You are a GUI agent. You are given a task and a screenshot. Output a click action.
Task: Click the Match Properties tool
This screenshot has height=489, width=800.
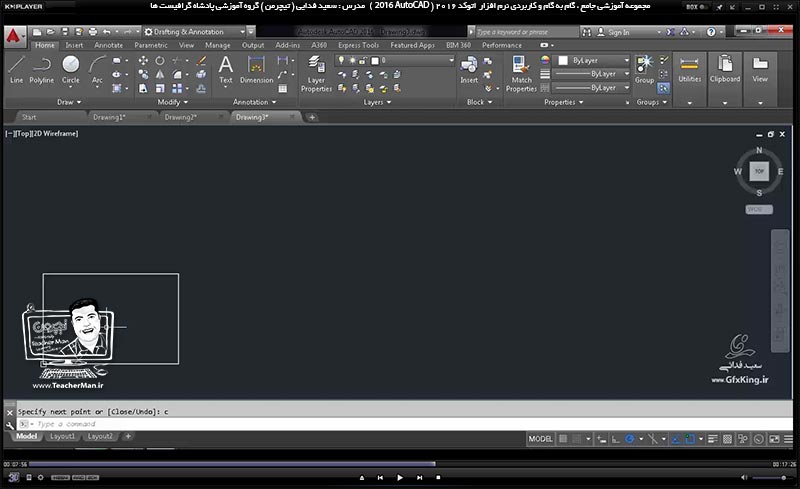click(521, 74)
